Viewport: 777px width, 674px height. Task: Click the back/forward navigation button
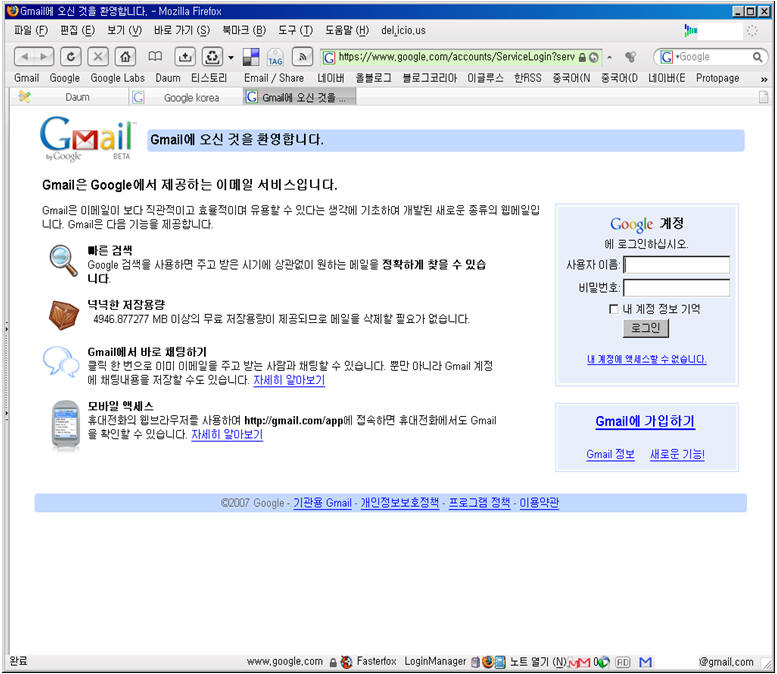[33, 57]
